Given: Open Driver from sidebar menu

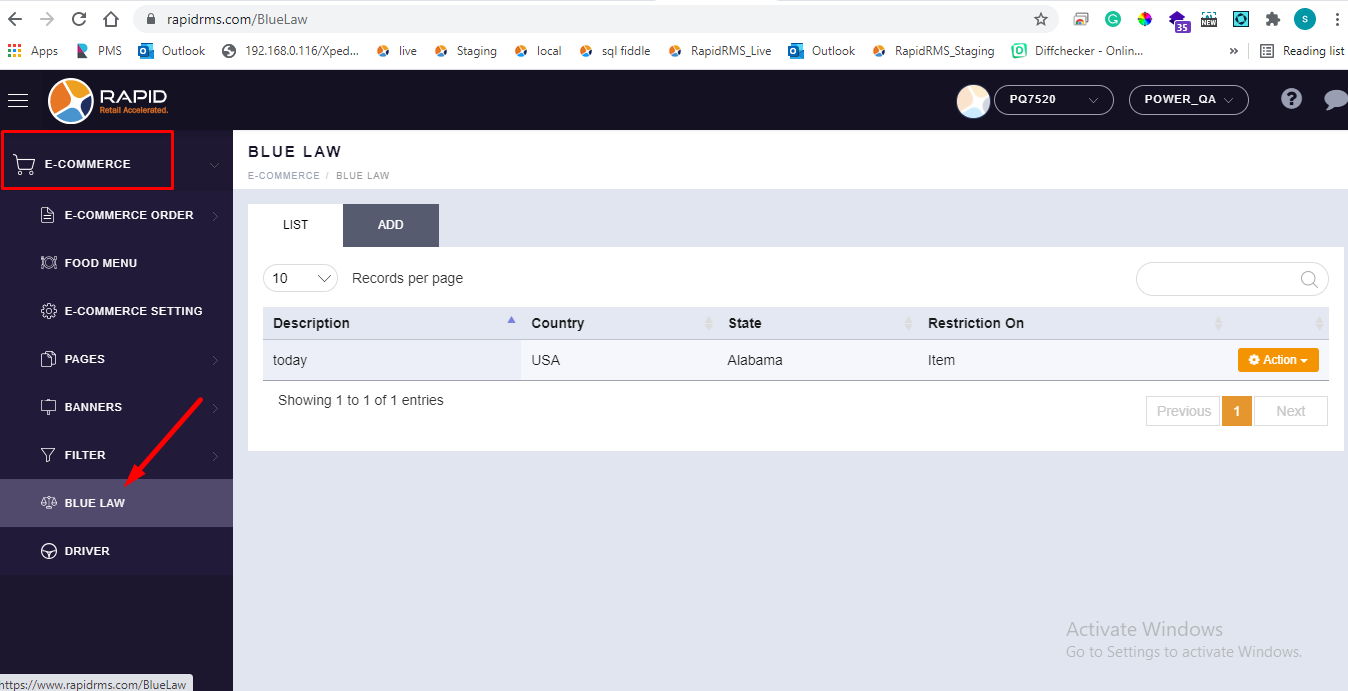Looking at the screenshot, I should [87, 551].
